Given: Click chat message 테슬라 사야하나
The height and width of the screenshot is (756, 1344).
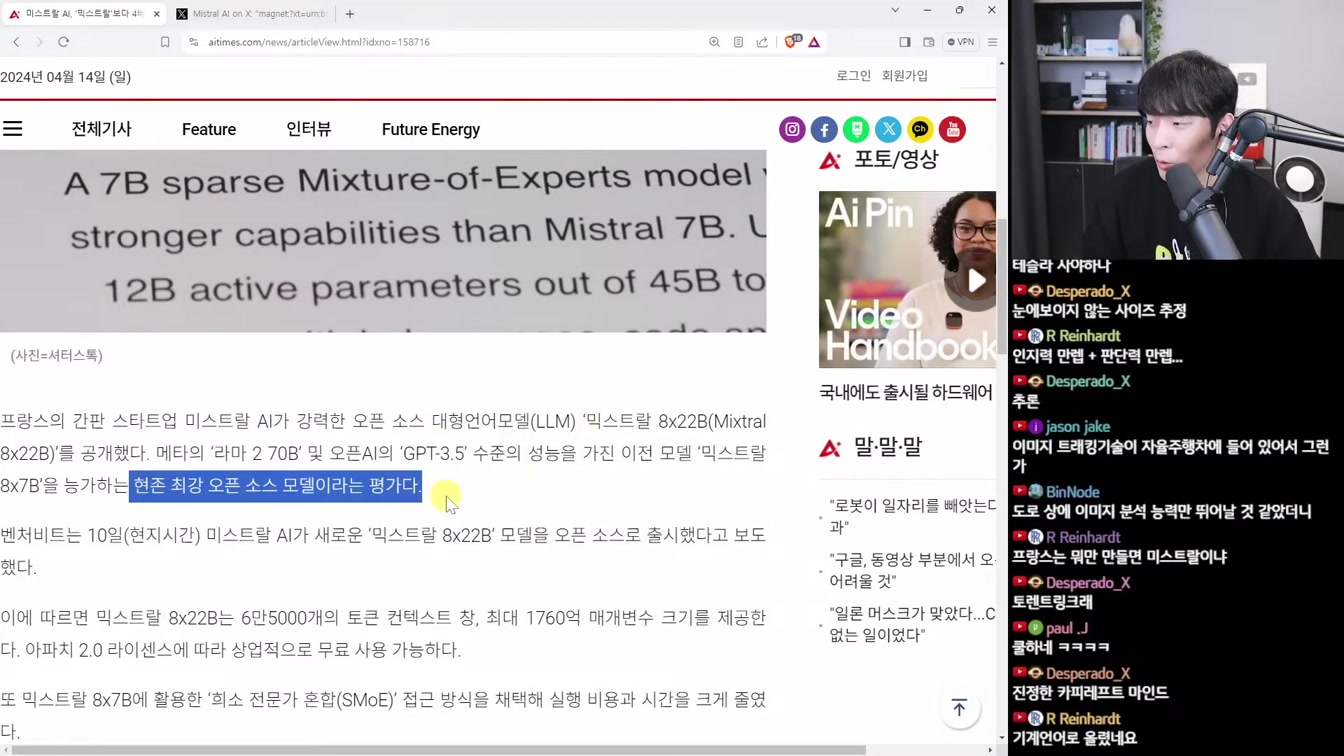Looking at the screenshot, I should (x=1061, y=265).
